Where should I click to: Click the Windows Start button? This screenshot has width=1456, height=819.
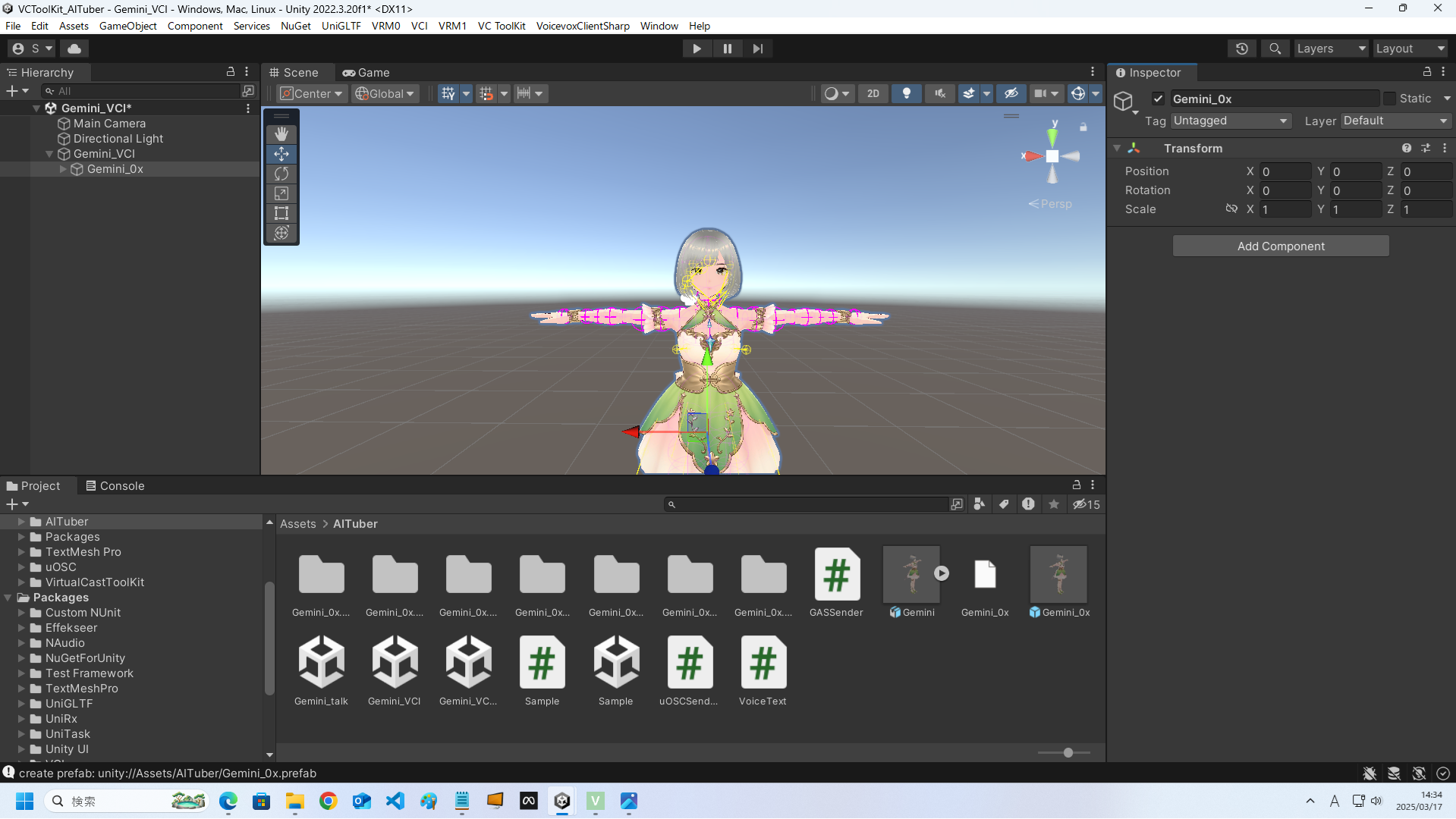25,801
